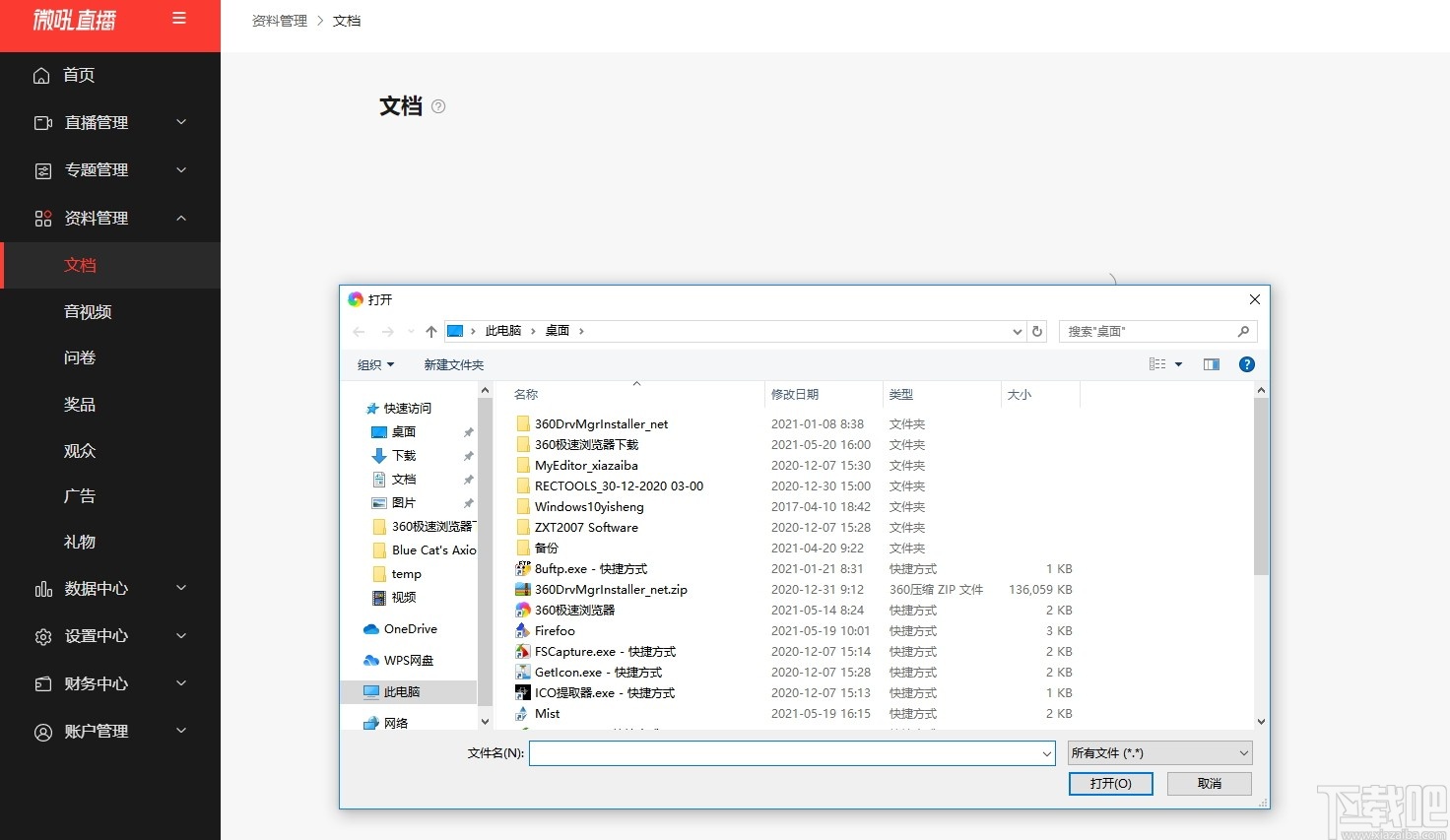Create a new folder with 新建文件夹
Screen dimensions: 1450x840
(453, 364)
